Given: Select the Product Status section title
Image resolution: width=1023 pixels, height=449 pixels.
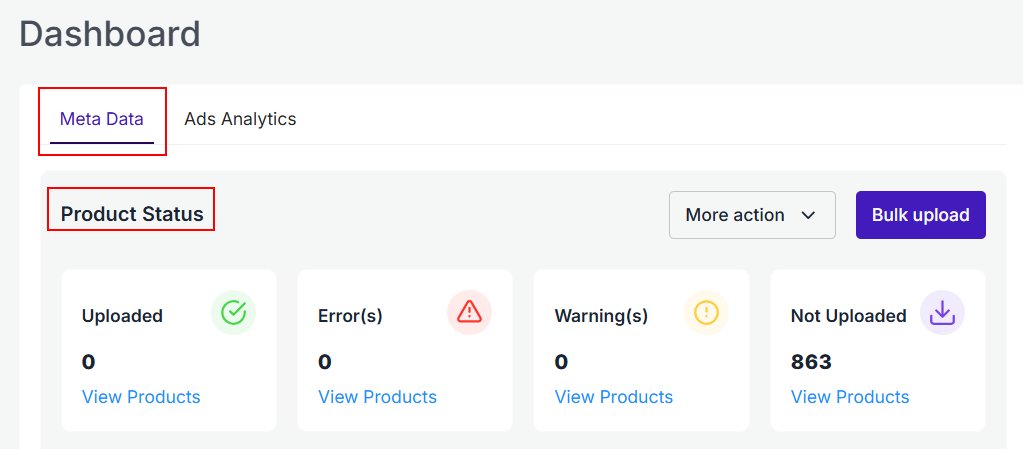Looking at the screenshot, I should (132, 214).
